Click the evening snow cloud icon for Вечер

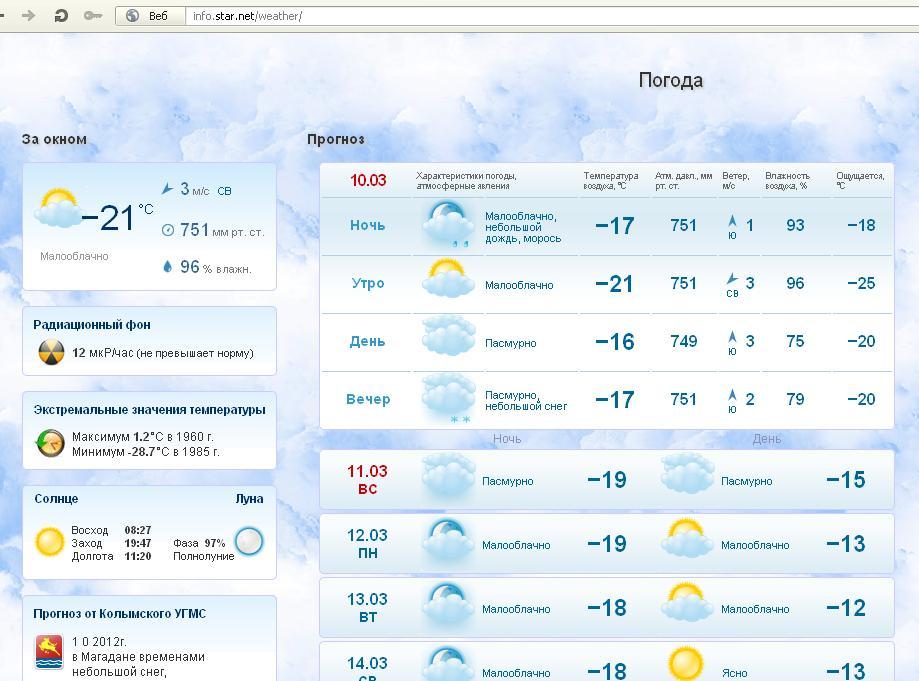tap(447, 399)
